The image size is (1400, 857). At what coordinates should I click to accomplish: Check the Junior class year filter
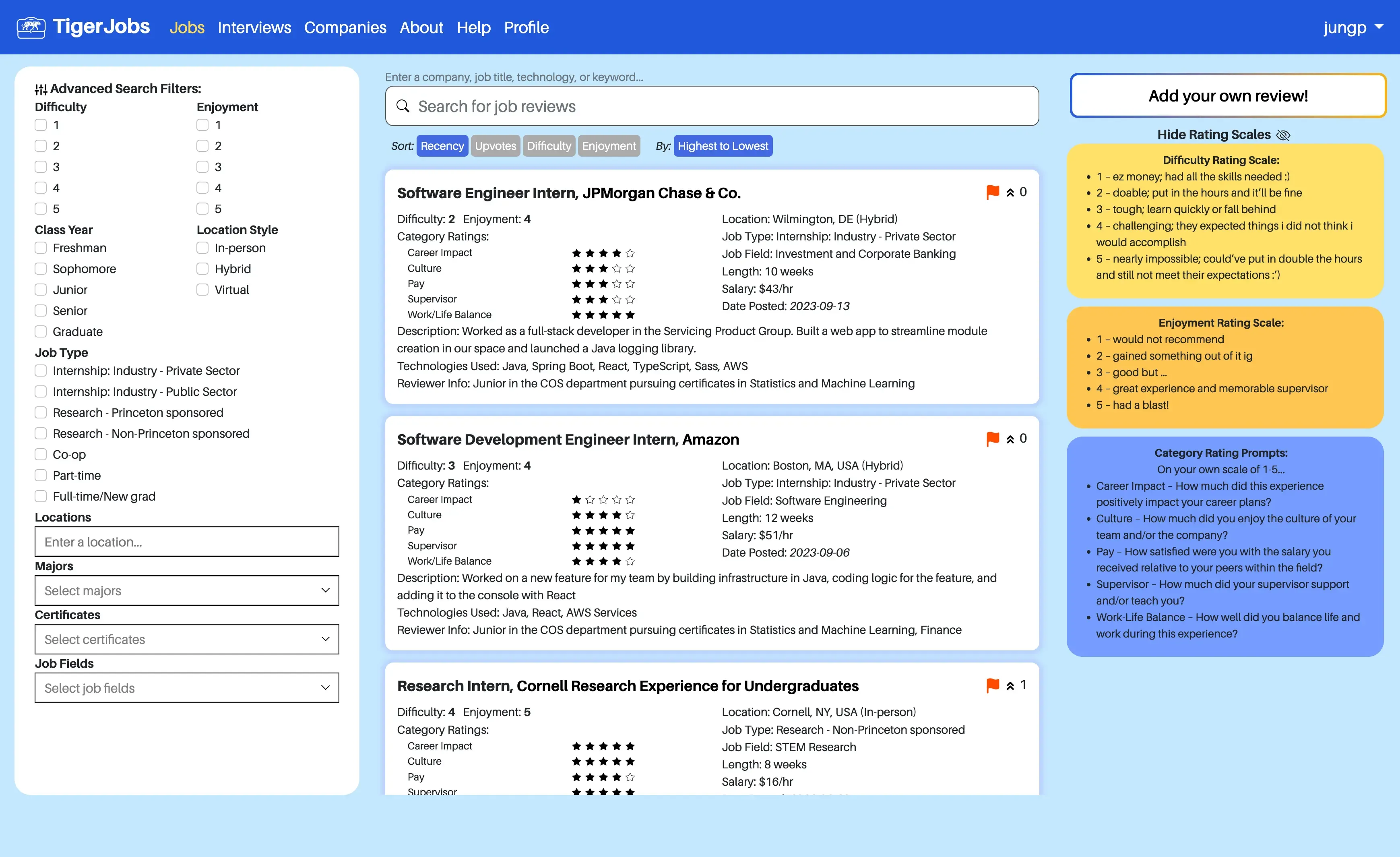40,289
